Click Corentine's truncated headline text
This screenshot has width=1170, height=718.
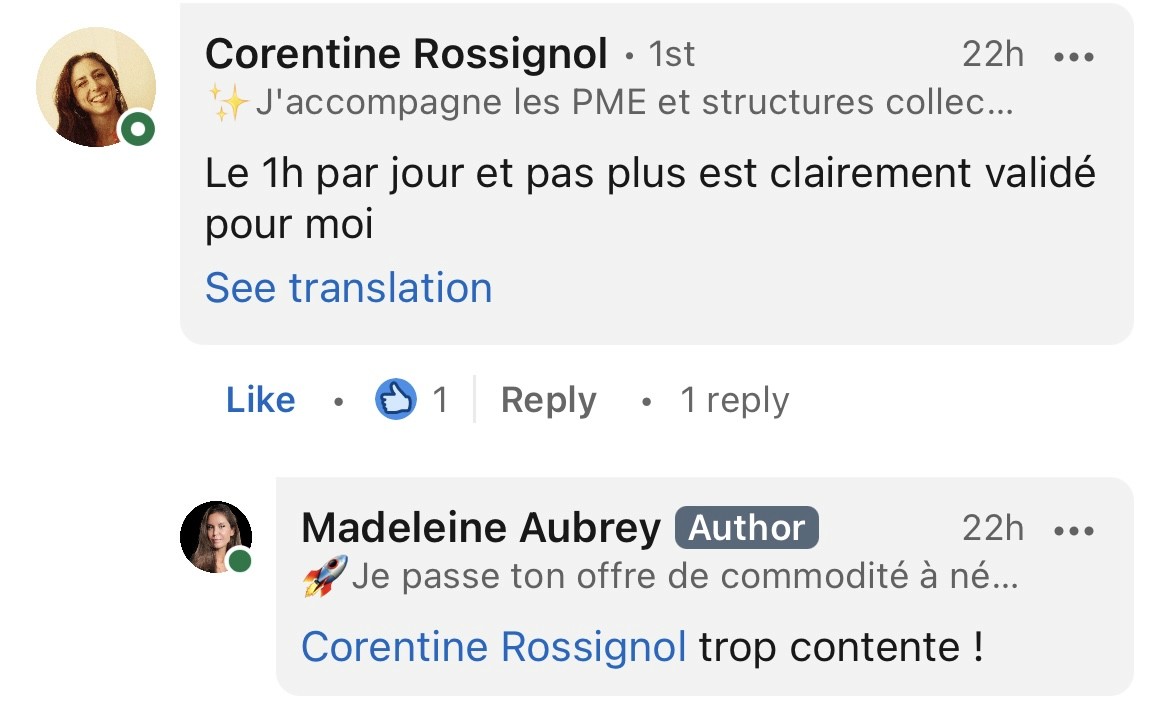[634, 102]
